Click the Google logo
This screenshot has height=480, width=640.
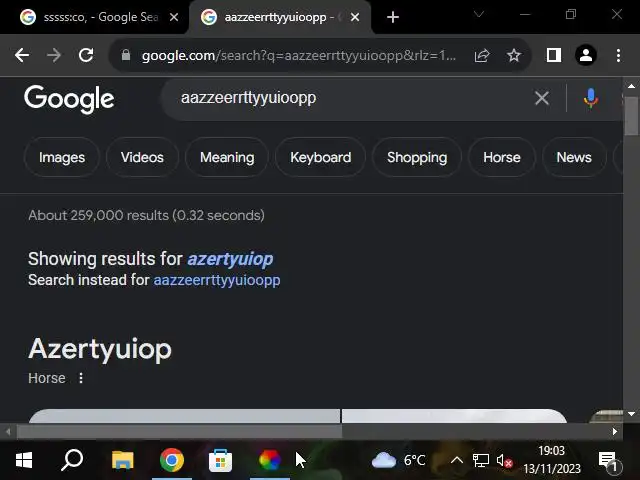(x=69, y=99)
